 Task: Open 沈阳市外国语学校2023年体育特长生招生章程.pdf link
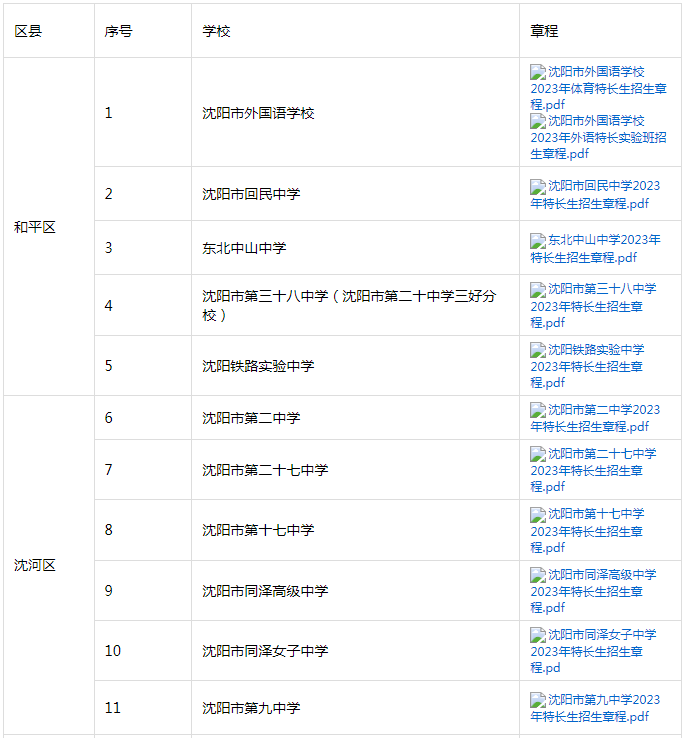click(x=598, y=88)
